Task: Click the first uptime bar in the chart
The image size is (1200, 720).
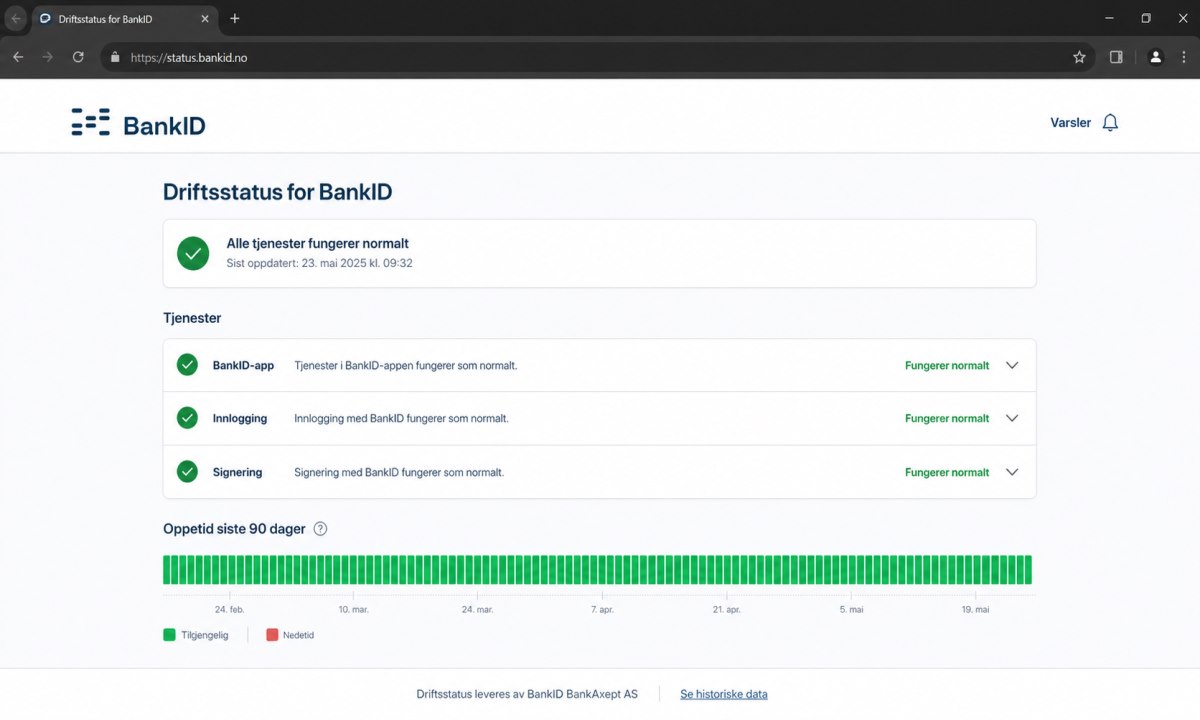Action: [168, 570]
